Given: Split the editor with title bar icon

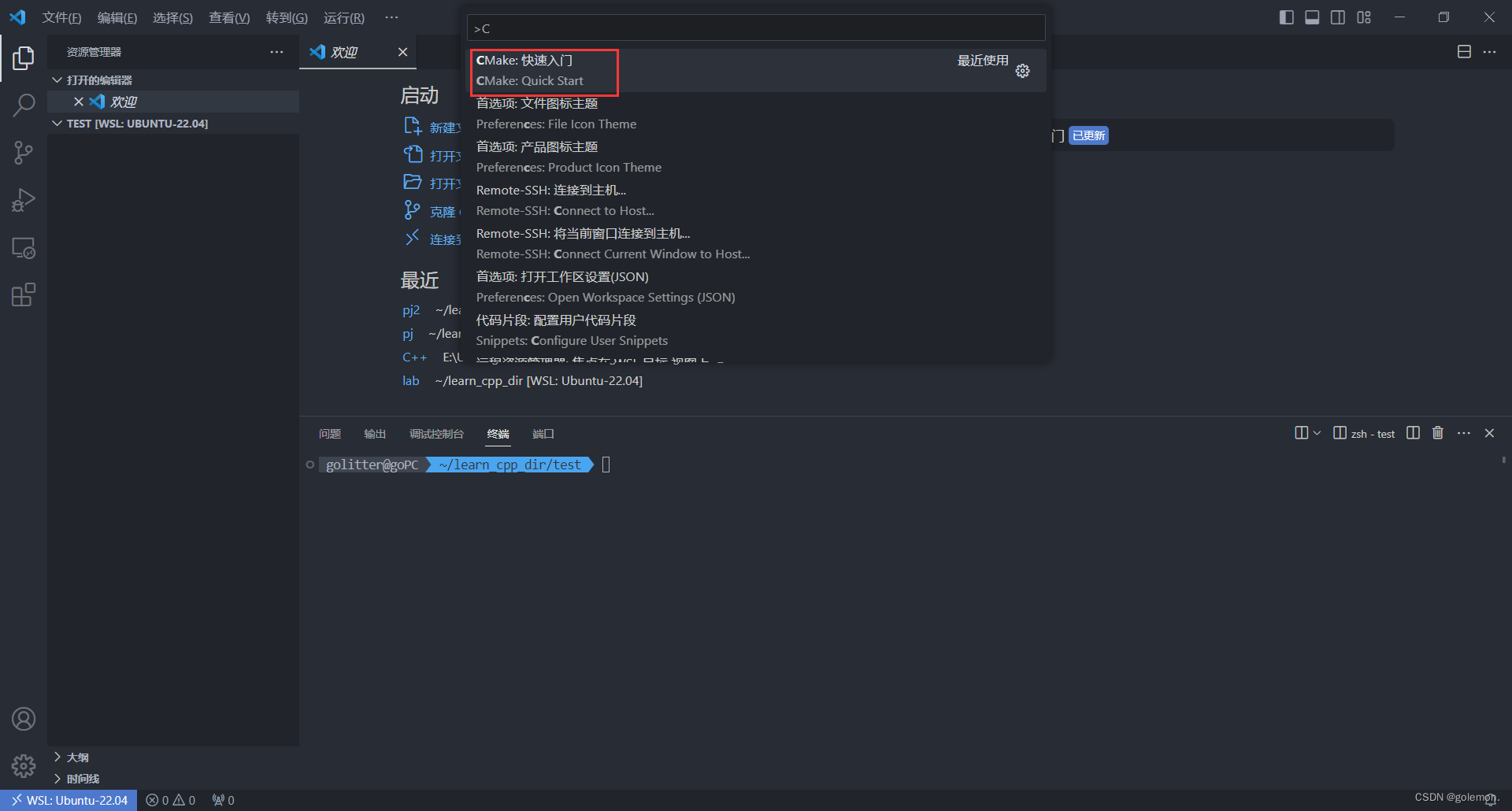Looking at the screenshot, I should coord(1464,52).
